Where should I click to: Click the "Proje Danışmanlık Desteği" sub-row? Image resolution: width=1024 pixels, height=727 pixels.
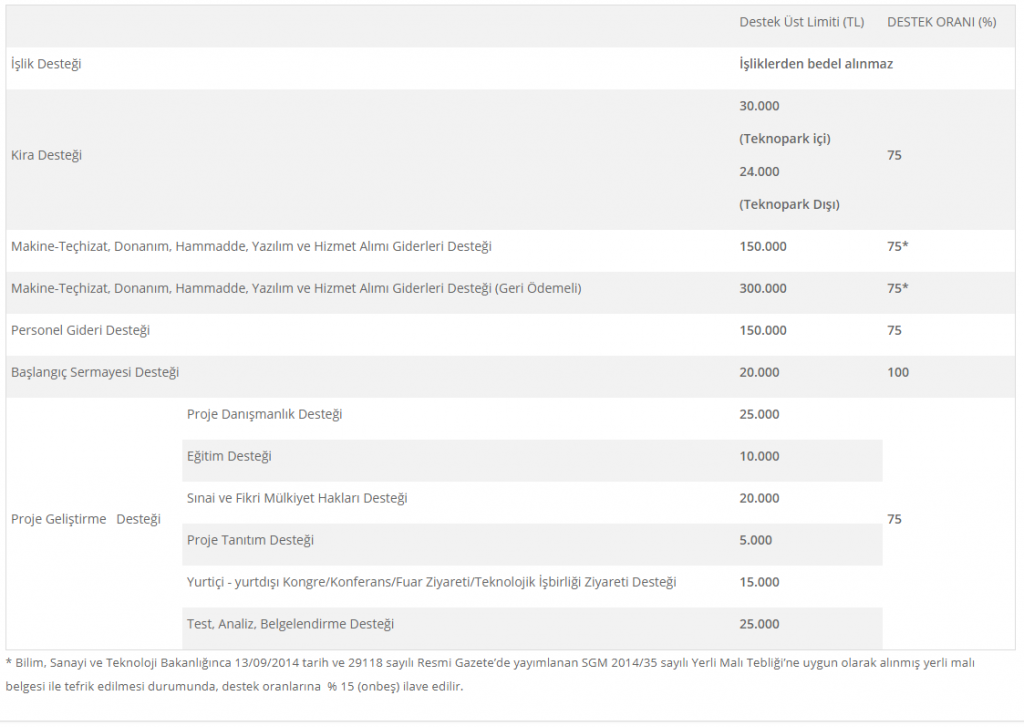264,415
